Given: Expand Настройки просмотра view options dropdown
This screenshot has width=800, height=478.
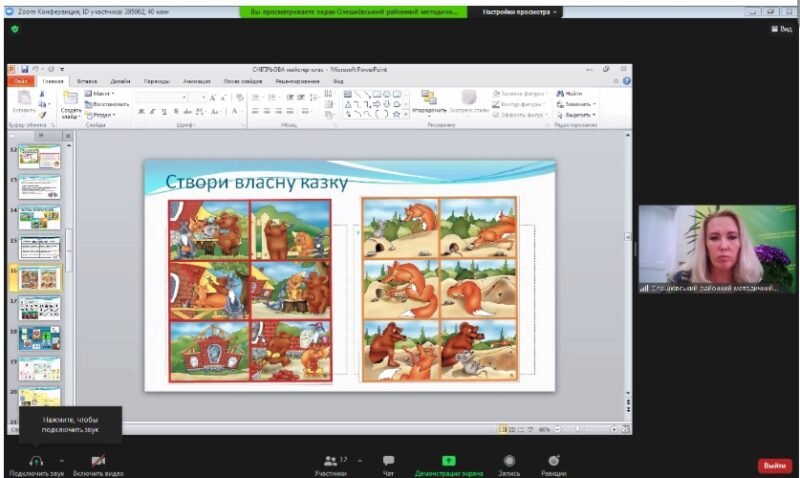Looking at the screenshot, I should click(x=519, y=13).
